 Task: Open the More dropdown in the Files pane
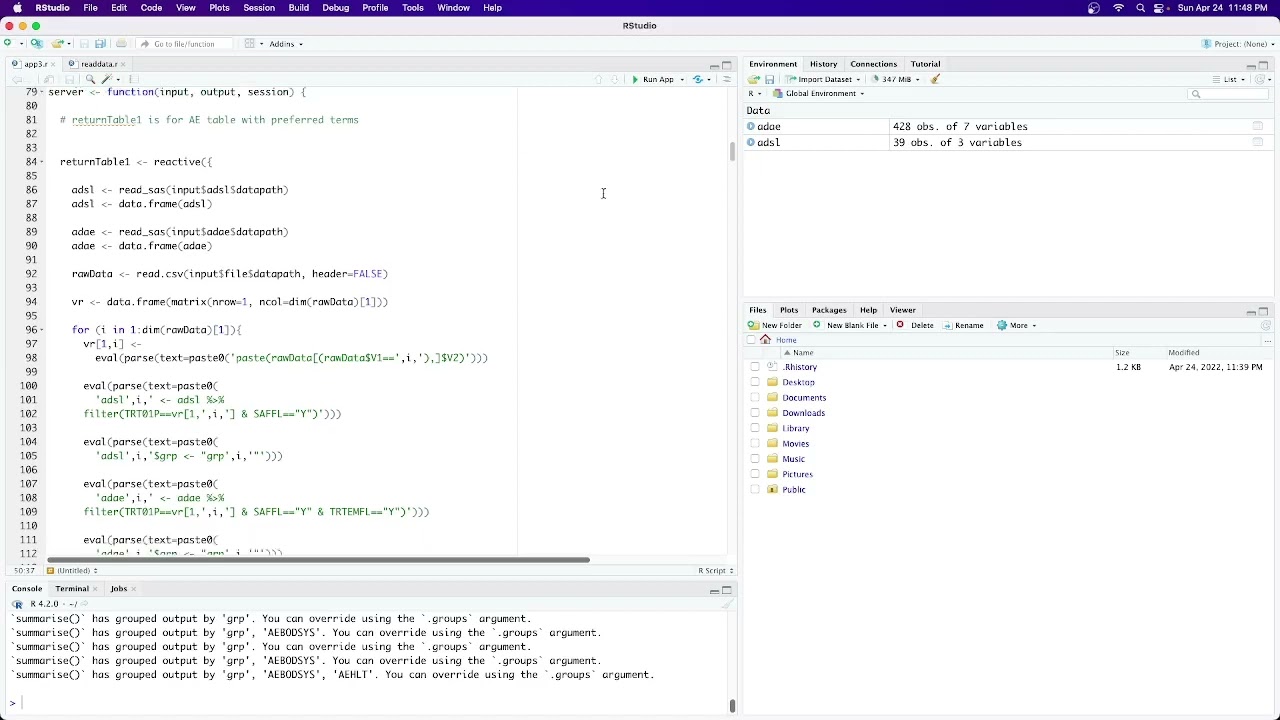tap(1017, 325)
